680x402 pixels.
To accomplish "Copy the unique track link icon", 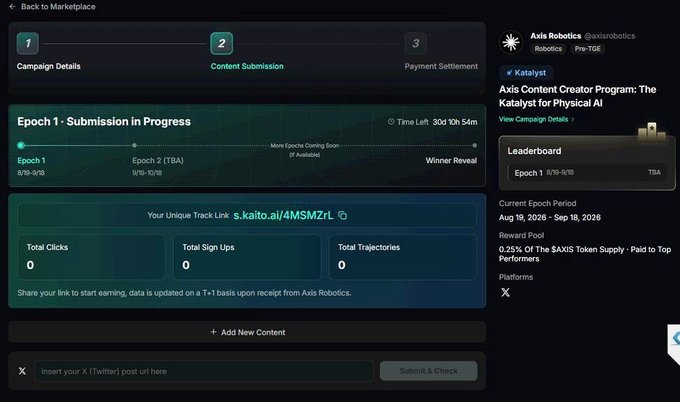I will point(343,215).
